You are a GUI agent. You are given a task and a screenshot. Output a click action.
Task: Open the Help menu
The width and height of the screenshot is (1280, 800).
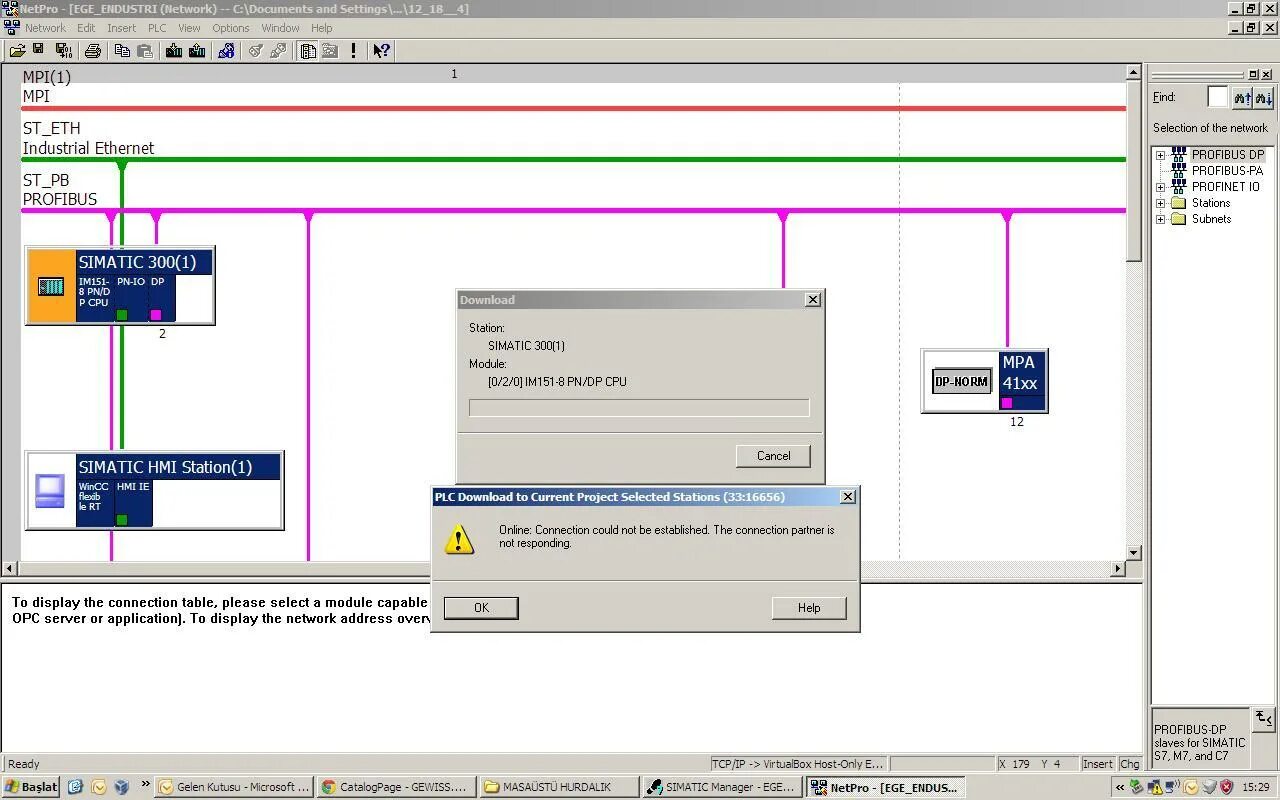click(322, 28)
